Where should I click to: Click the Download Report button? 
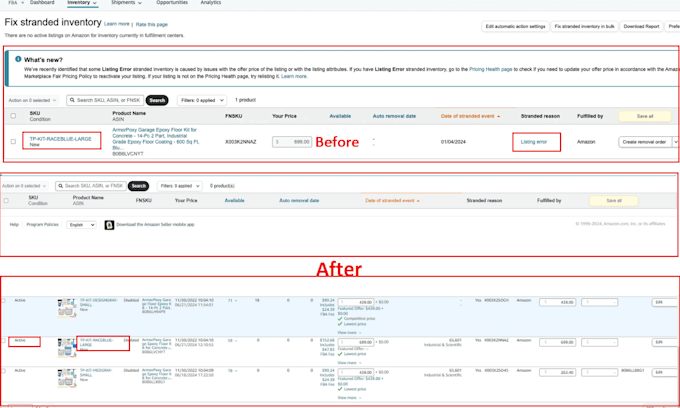[x=641, y=26]
